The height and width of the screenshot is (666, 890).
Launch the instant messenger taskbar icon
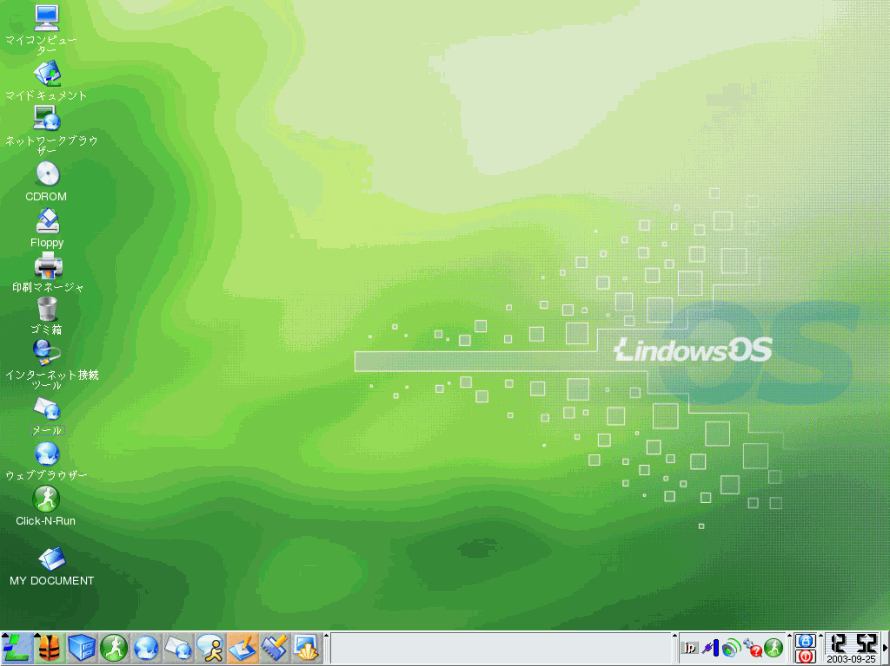tap(210, 648)
